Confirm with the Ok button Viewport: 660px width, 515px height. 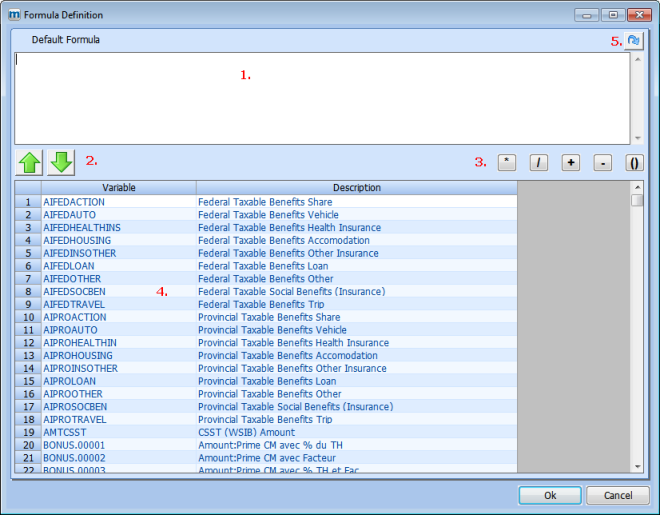tap(550, 495)
